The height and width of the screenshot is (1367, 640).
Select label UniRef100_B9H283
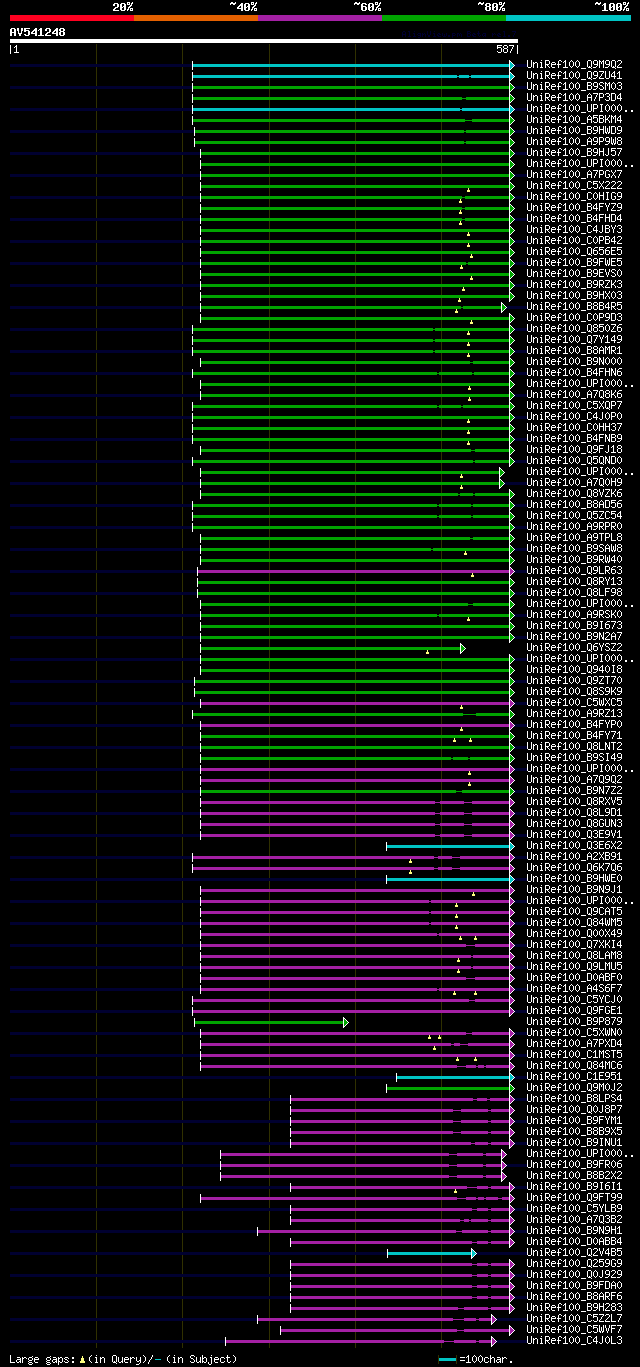click(574, 1307)
